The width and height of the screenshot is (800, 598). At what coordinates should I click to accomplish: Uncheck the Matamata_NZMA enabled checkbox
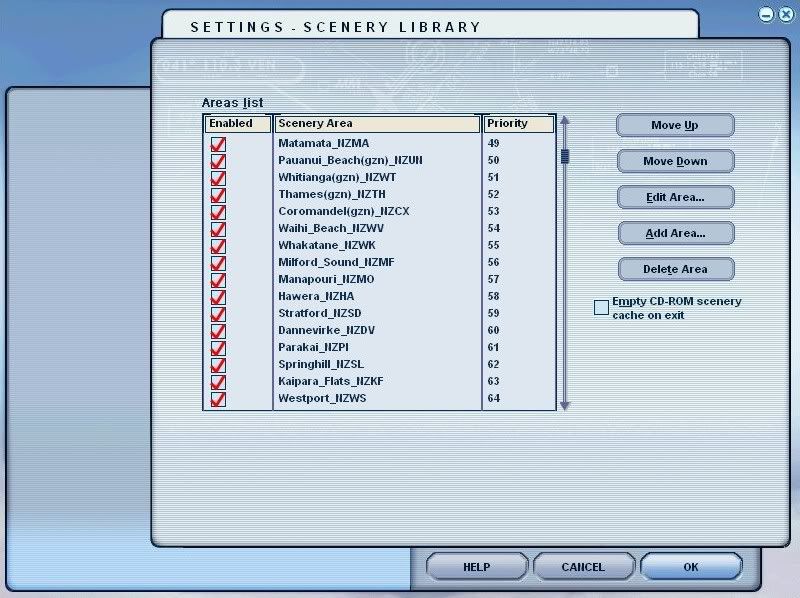(x=218, y=144)
